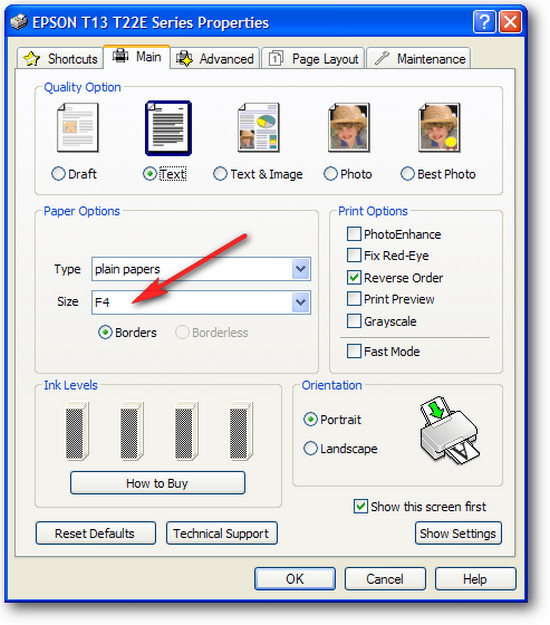The width and height of the screenshot is (550, 625).
Task: Switch to the Page Layout tab
Action: pos(313,59)
